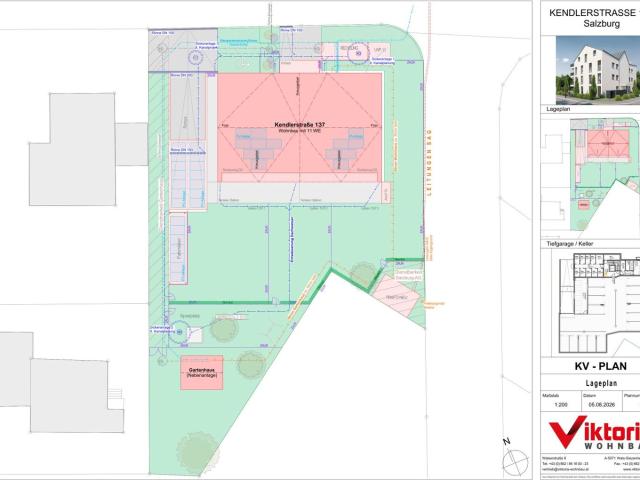Click the 'Maßstab' field header

pyautogui.click(x=551, y=396)
